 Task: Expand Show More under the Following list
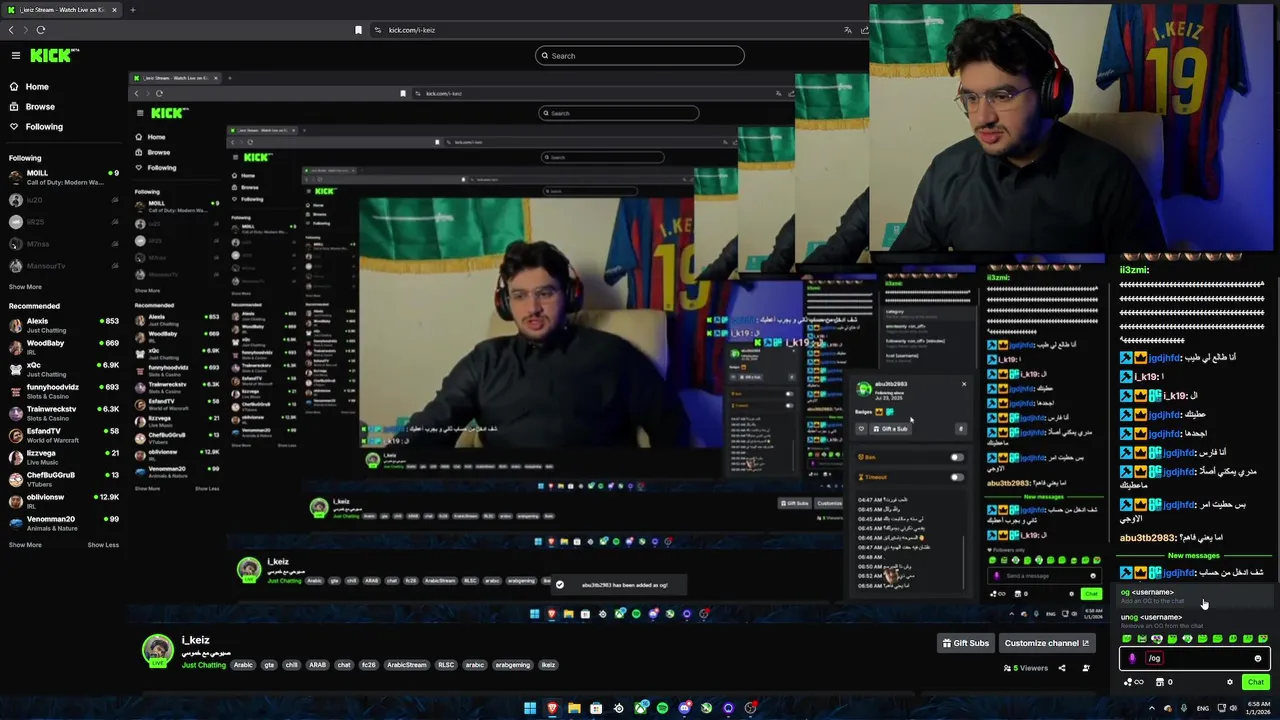coord(25,287)
